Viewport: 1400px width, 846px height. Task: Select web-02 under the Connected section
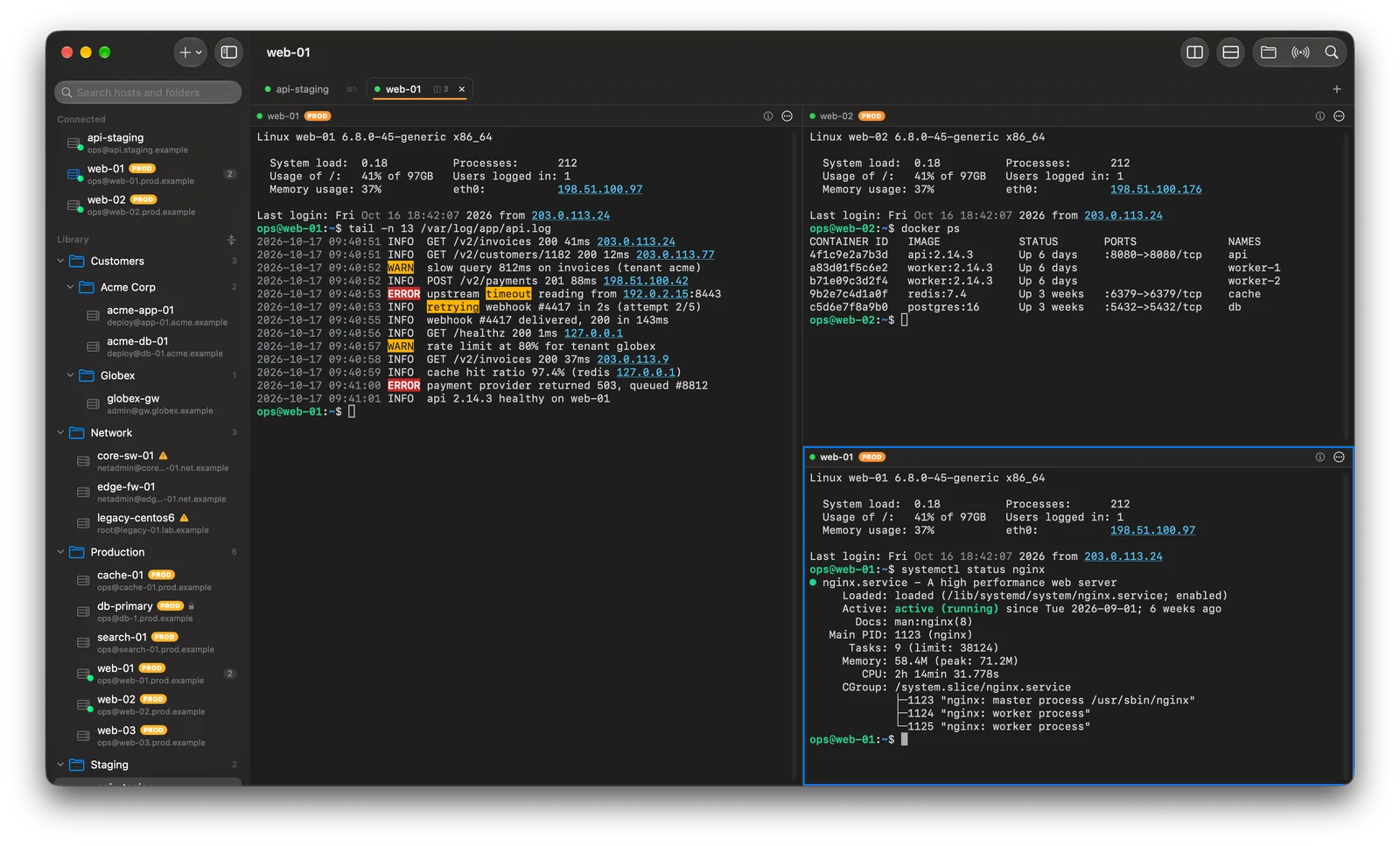pyautogui.click(x=148, y=206)
